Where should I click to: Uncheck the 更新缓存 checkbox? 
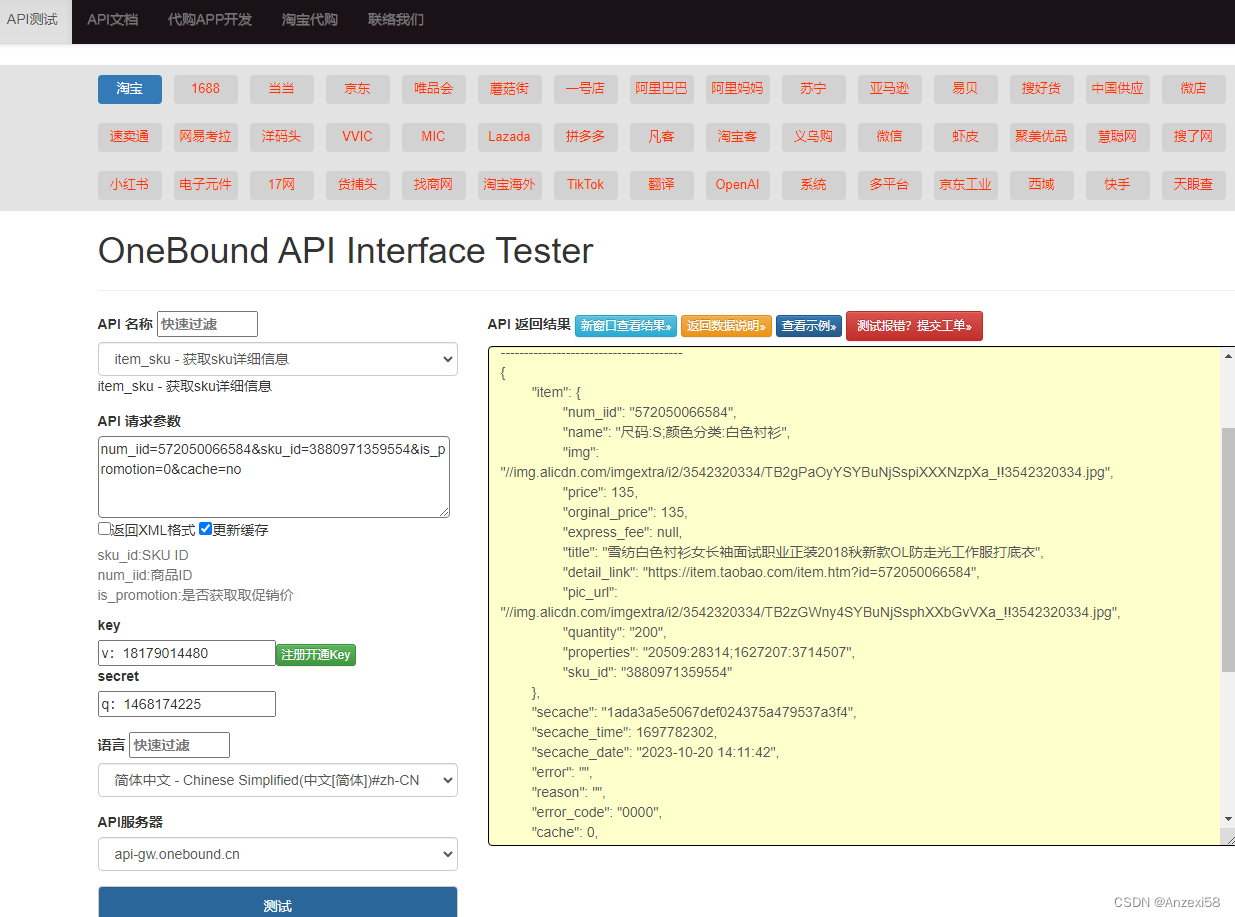coord(205,529)
